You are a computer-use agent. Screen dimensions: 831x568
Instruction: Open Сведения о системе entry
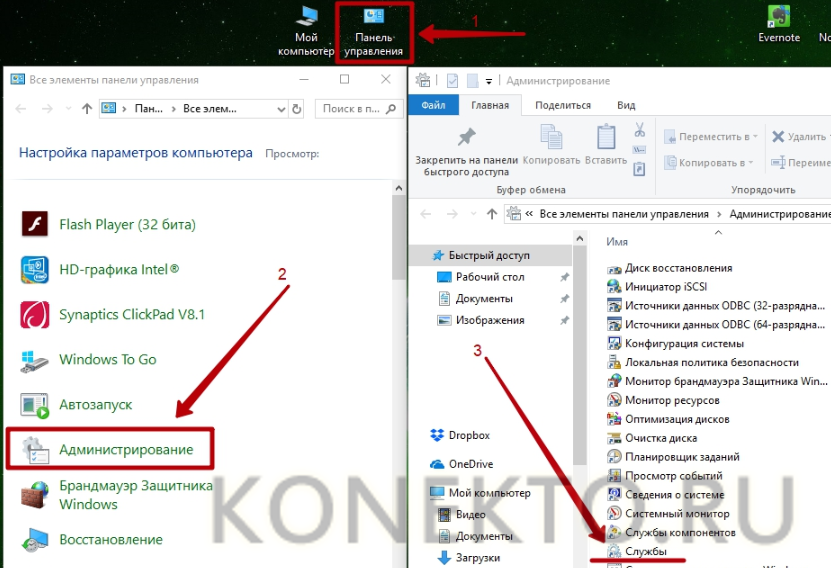[665, 494]
